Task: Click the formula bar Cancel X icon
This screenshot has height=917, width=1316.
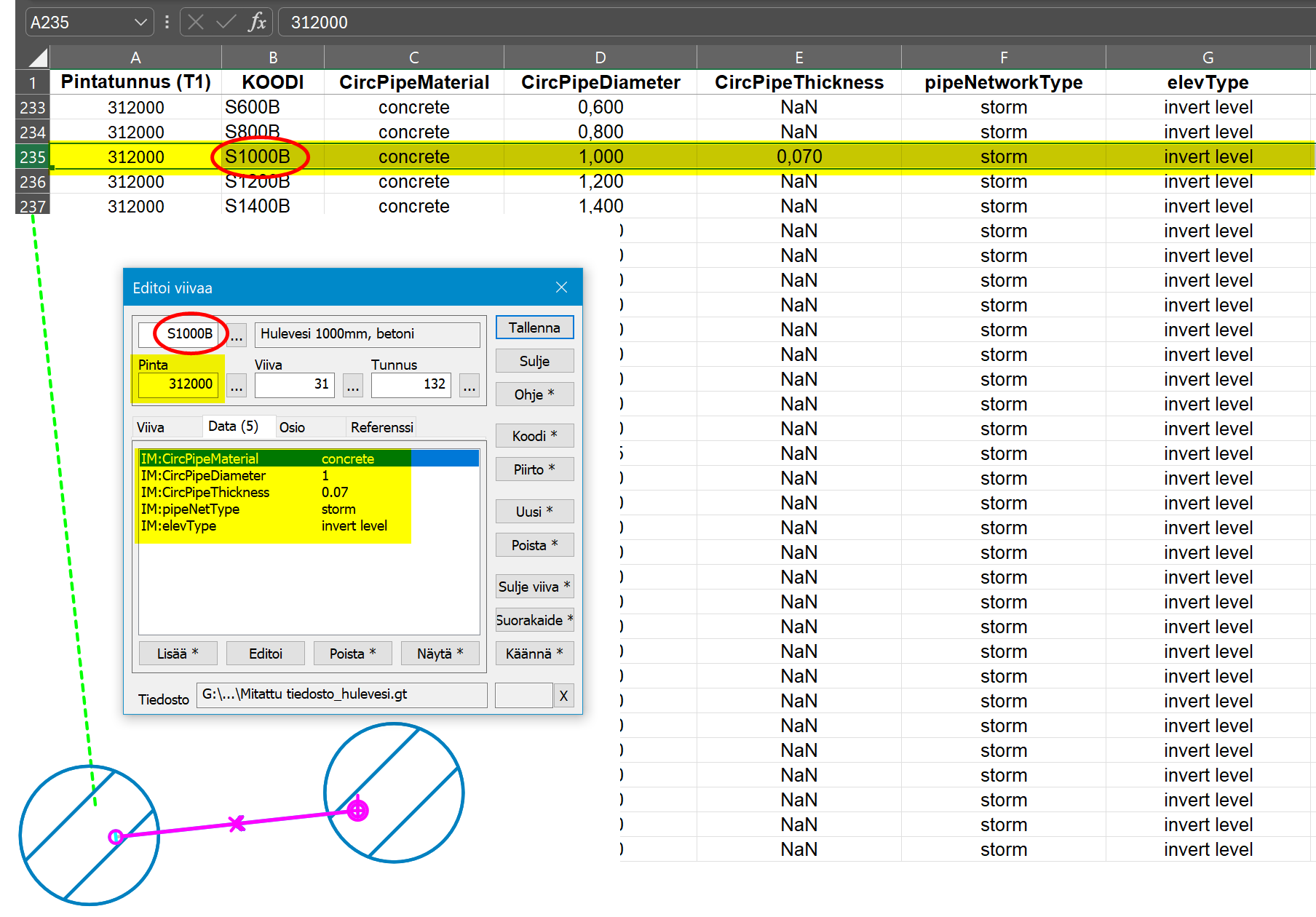Action: [x=196, y=23]
